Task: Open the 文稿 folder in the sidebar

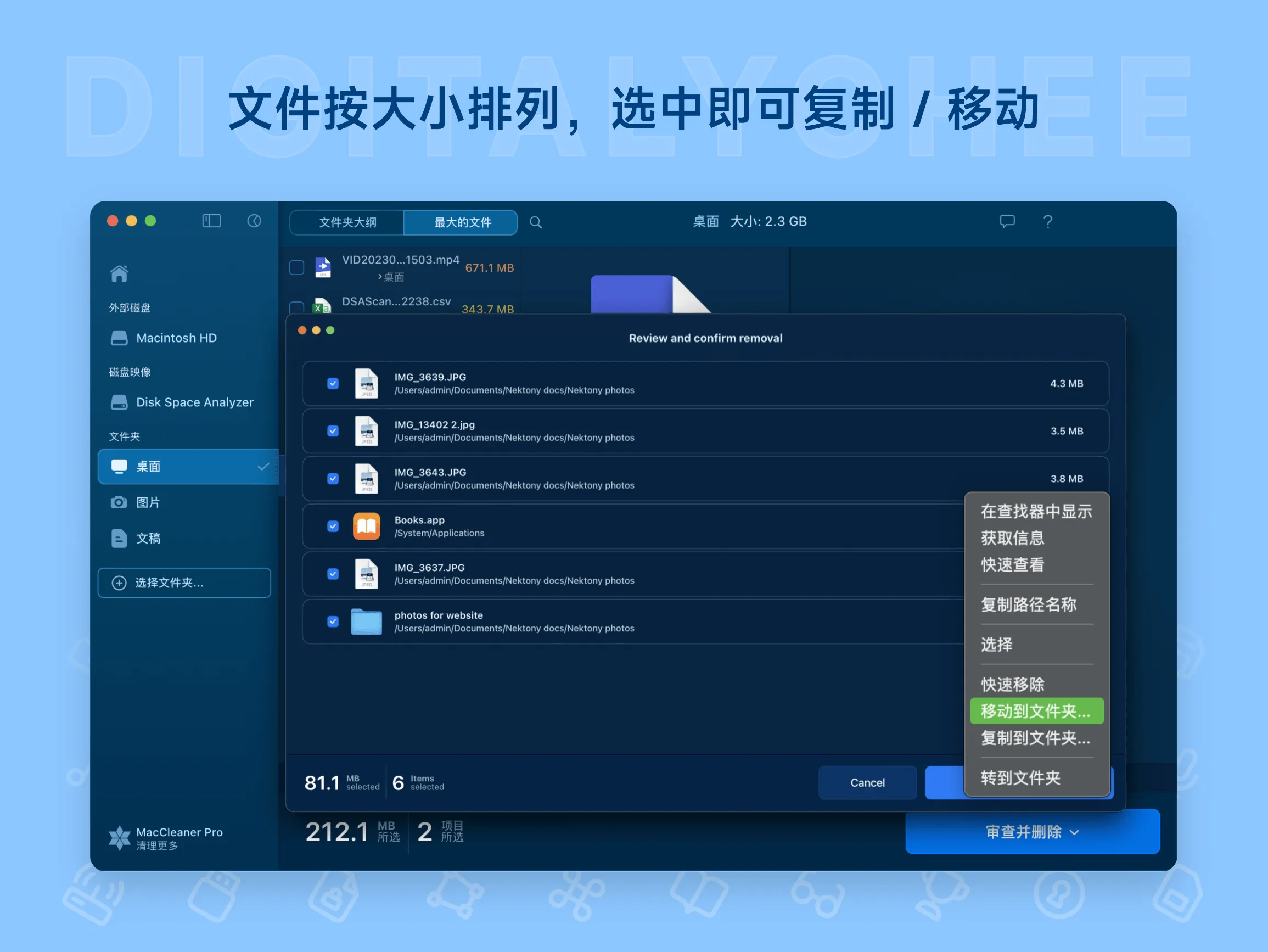Action: (x=147, y=539)
